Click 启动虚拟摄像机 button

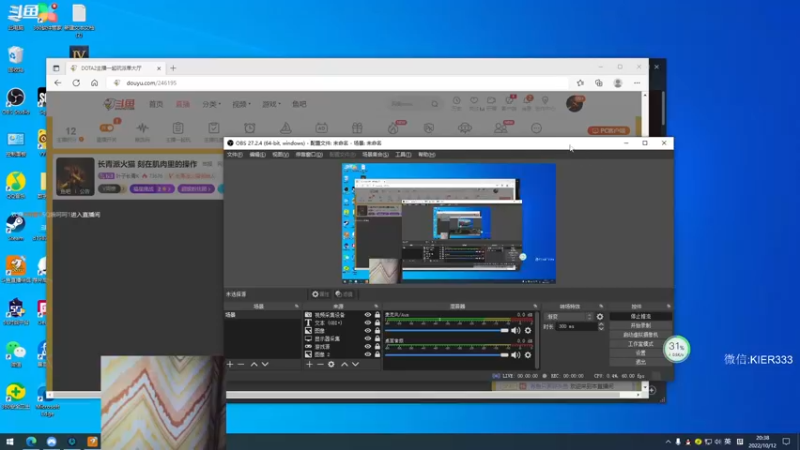tap(640, 335)
